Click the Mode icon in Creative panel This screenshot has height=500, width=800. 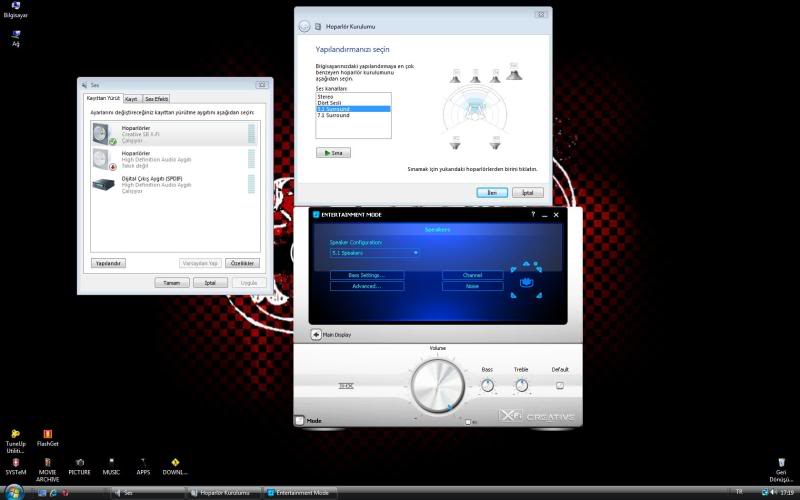point(300,421)
